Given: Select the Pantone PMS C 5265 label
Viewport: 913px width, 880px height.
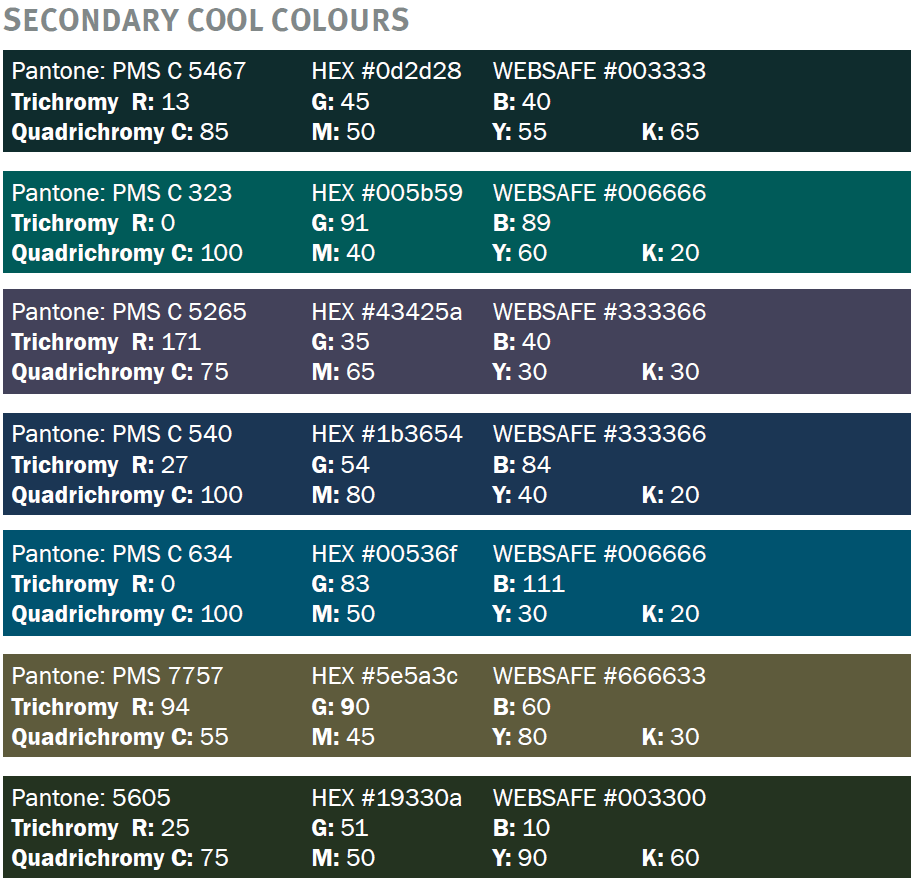Looking at the screenshot, I should pos(129,312).
